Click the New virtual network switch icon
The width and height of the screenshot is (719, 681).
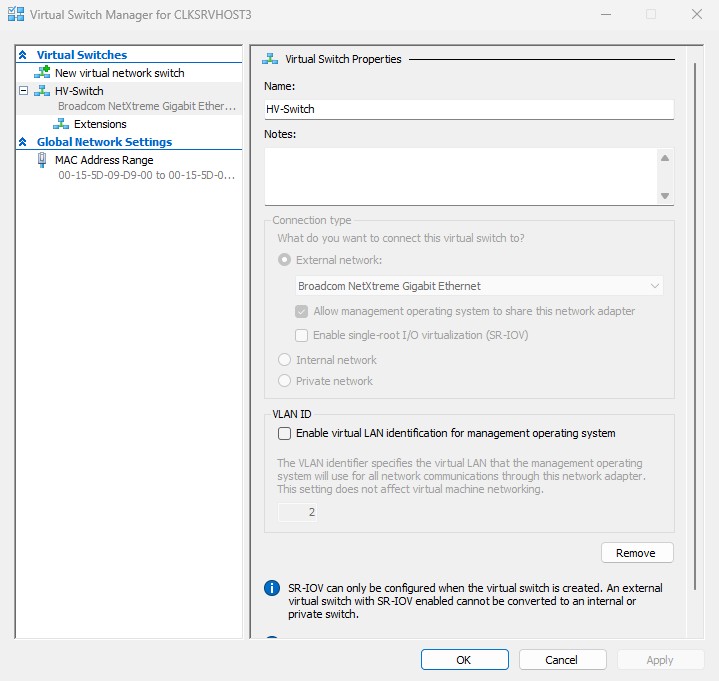tap(41, 73)
